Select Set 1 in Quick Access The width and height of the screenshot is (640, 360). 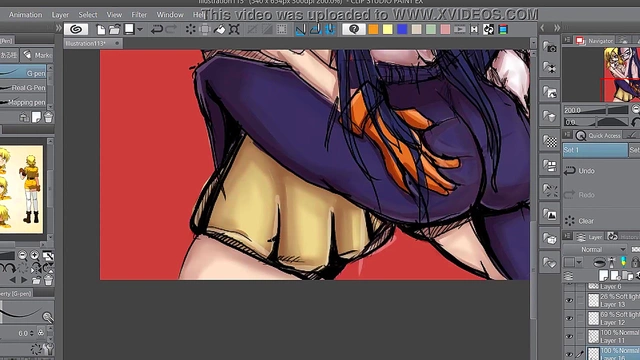pos(596,150)
